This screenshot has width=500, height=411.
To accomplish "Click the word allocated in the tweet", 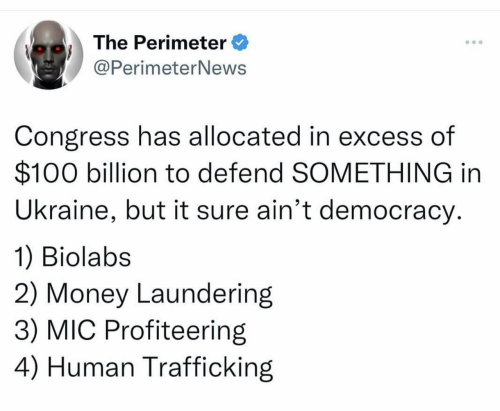I will (x=245, y=136).
